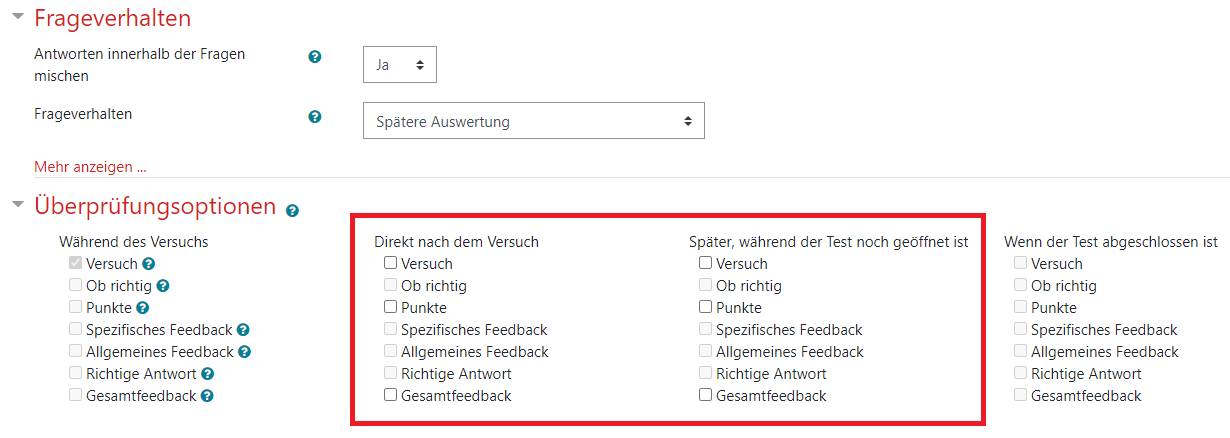This screenshot has width=1230, height=438.
Task: Show help for Spezifisches Feedback
Action: 243,330
